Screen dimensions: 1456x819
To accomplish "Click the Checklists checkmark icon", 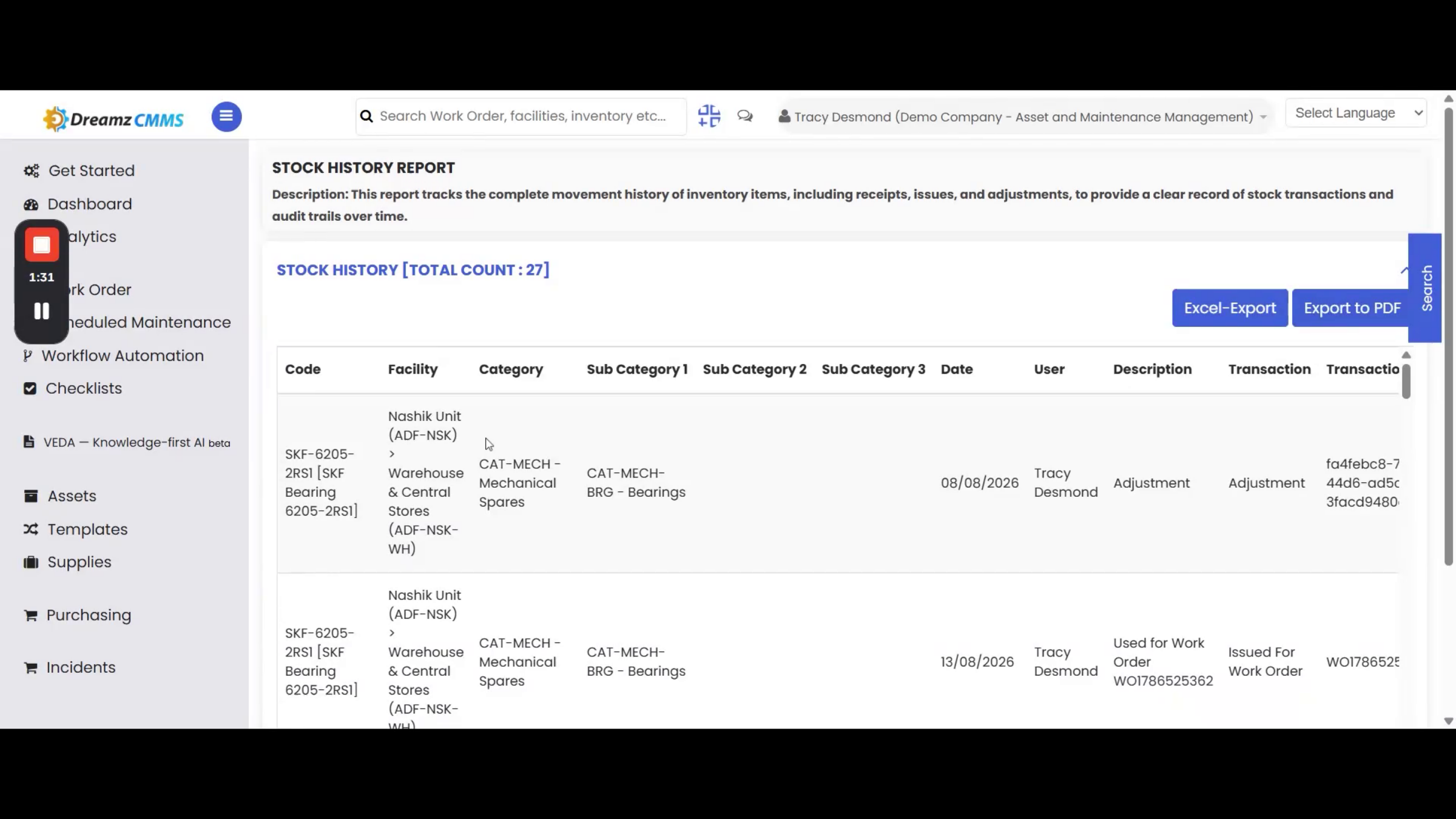I will pos(30,388).
